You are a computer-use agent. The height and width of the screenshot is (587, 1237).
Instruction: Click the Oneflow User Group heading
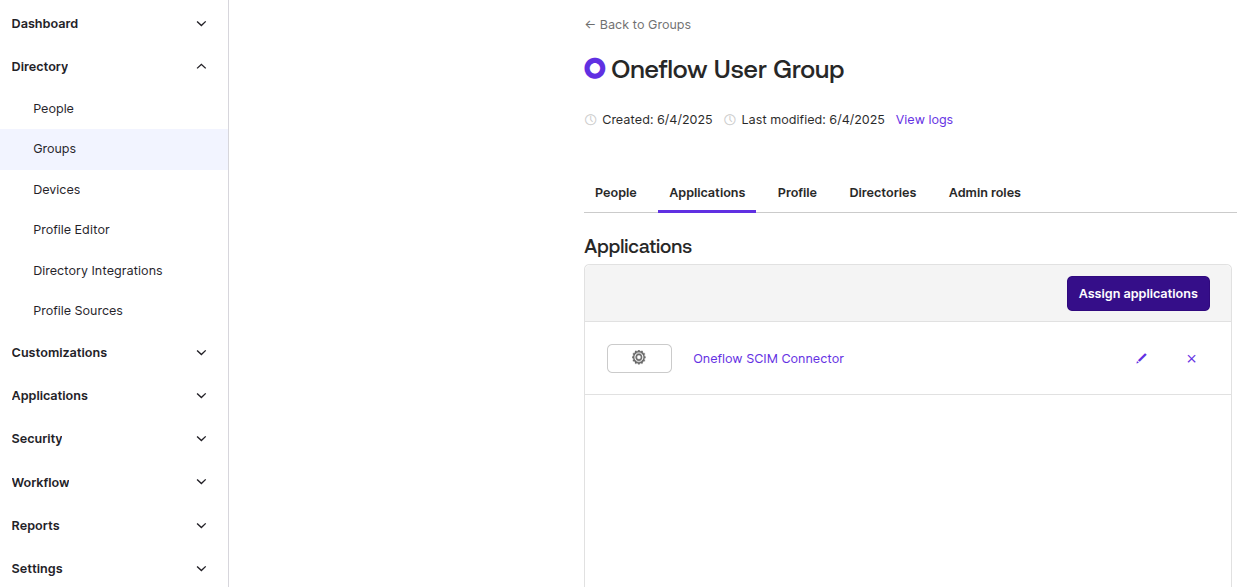click(727, 70)
